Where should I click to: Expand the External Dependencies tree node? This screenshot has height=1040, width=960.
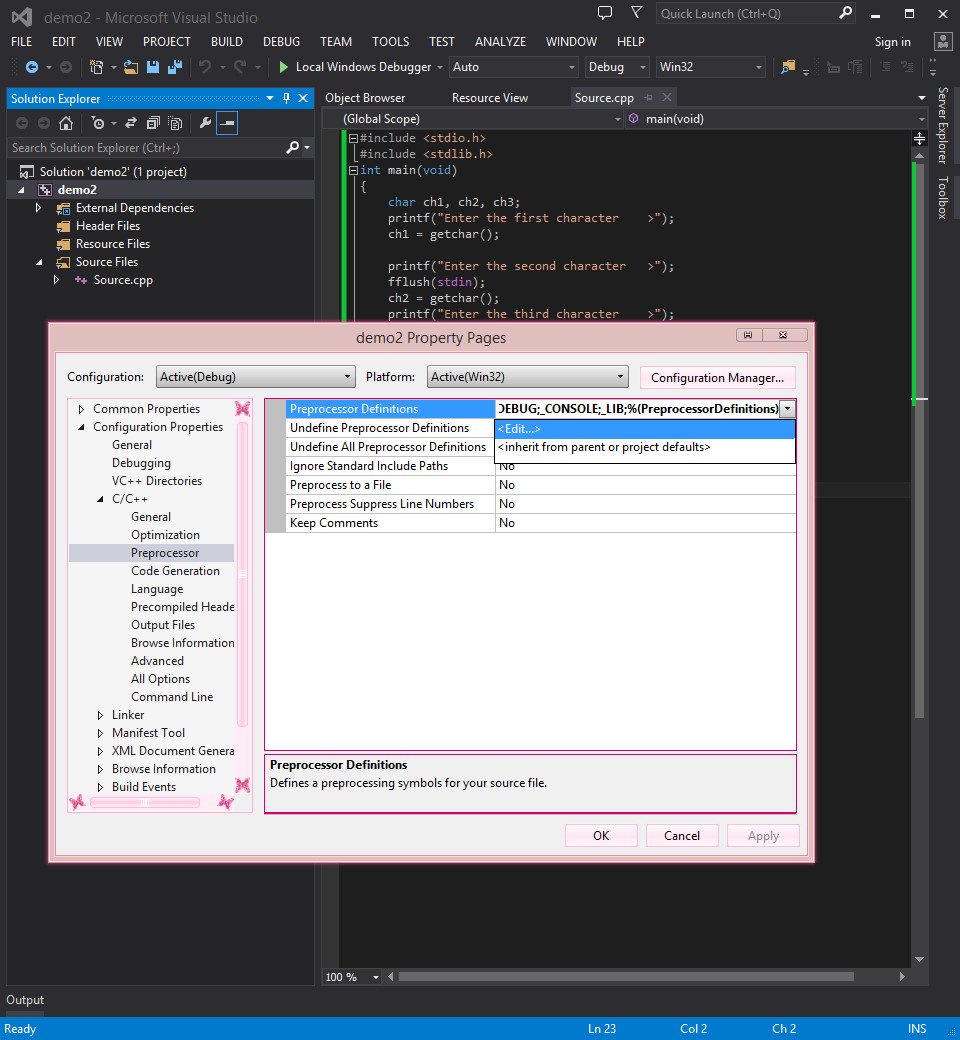pyautogui.click(x=40, y=207)
